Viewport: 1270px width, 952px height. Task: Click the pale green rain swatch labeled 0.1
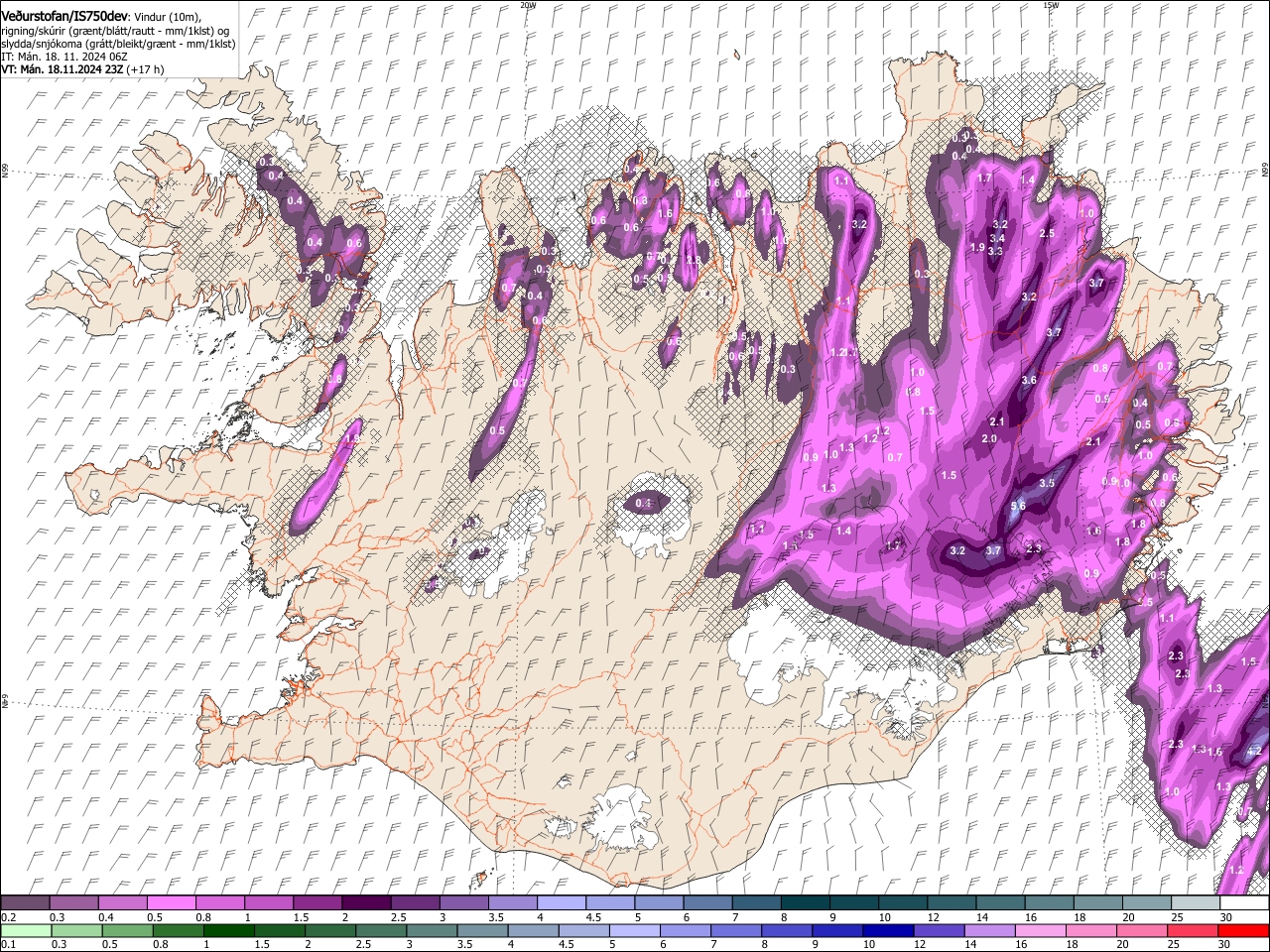click(27, 931)
